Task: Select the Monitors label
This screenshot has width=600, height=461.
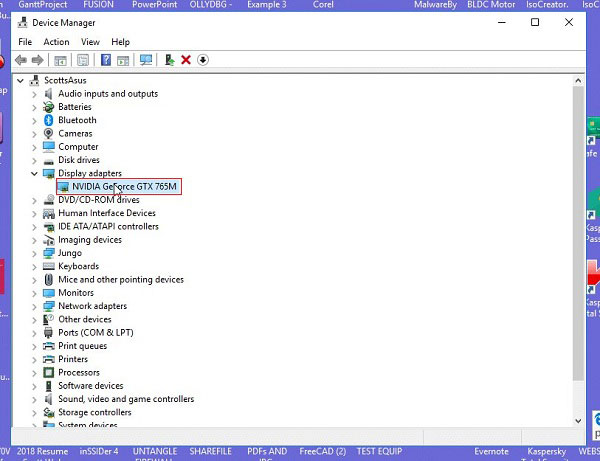Action: click(76, 293)
